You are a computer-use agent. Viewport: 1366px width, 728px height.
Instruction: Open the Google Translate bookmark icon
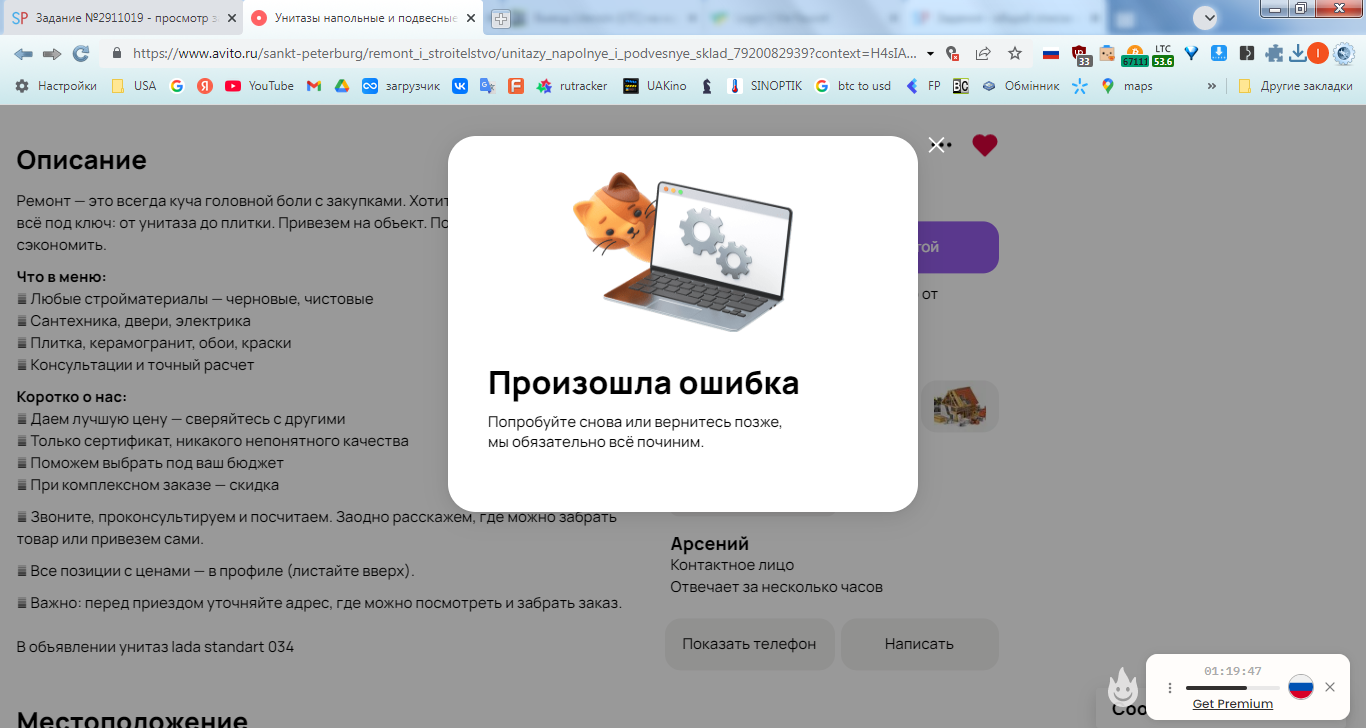(487, 86)
